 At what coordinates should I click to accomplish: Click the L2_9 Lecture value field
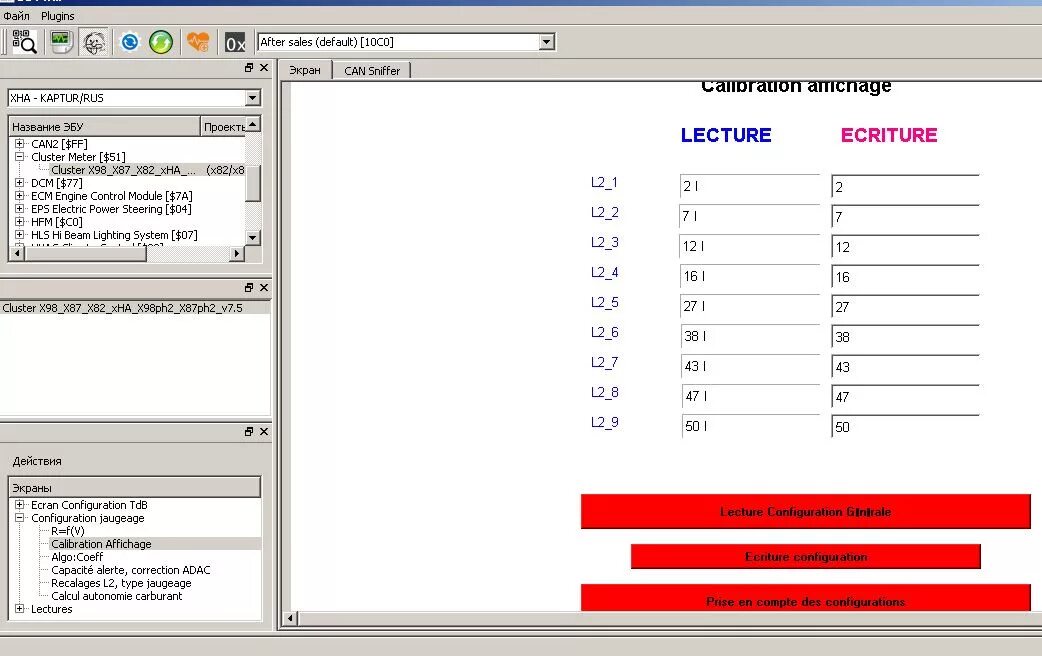pos(750,426)
